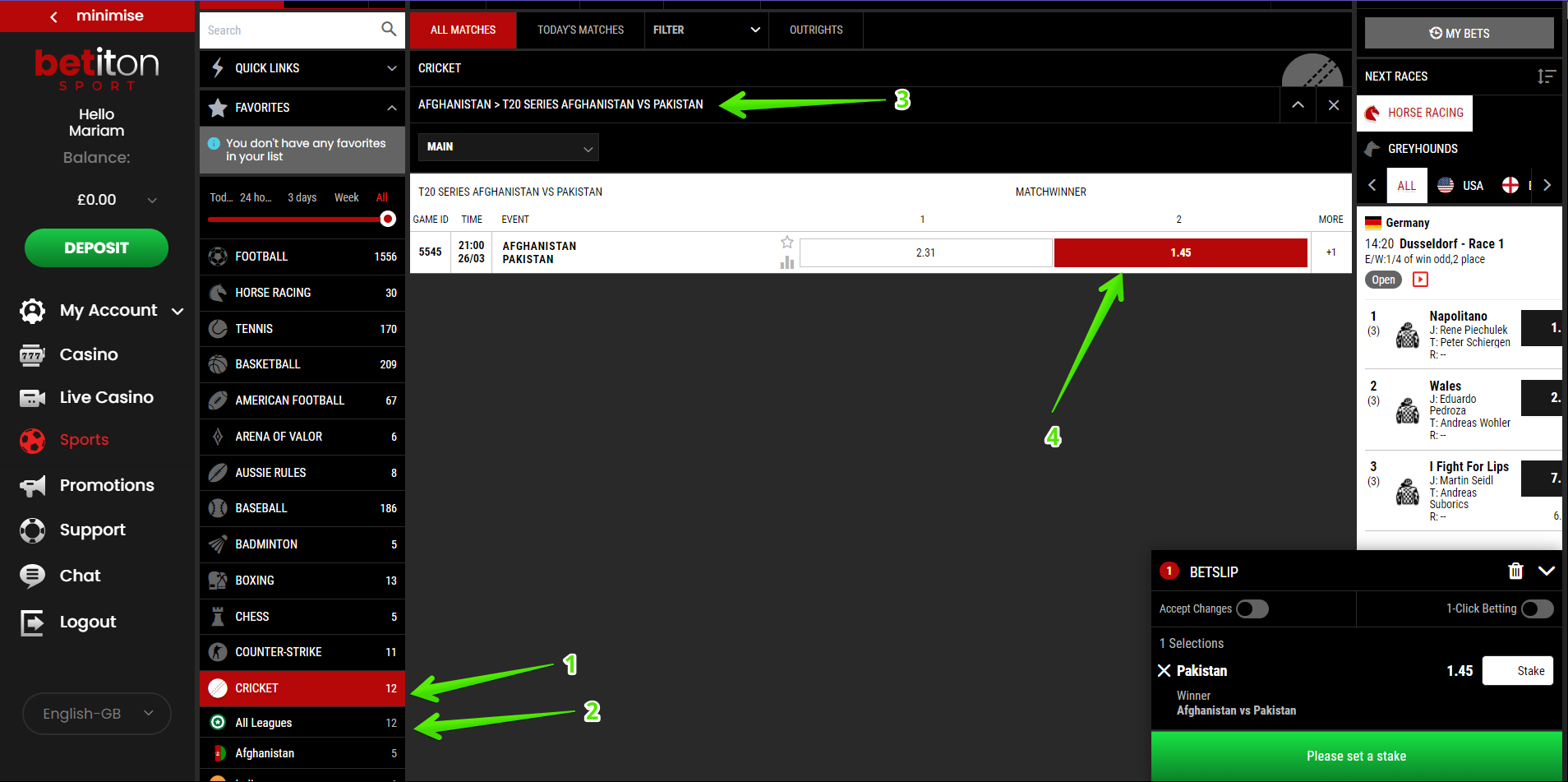Expand the balance dropdown arrow
The image size is (1568, 782).
click(152, 200)
